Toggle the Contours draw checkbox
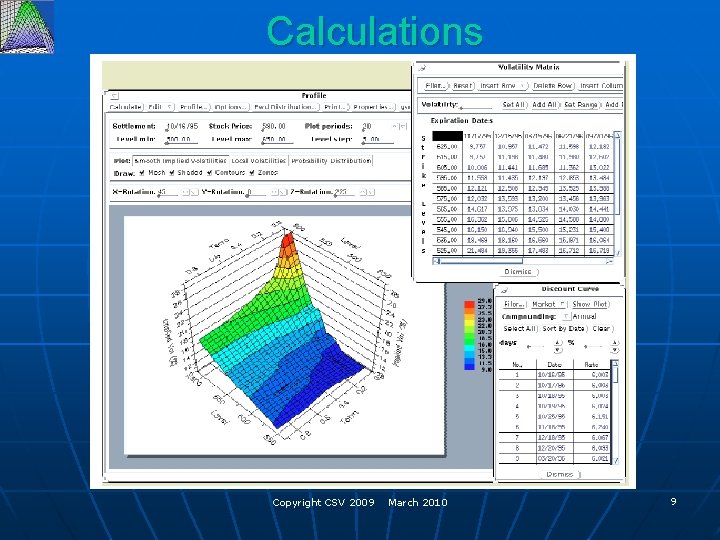Image resolution: width=720 pixels, height=540 pixels. (x=209, y=173)
